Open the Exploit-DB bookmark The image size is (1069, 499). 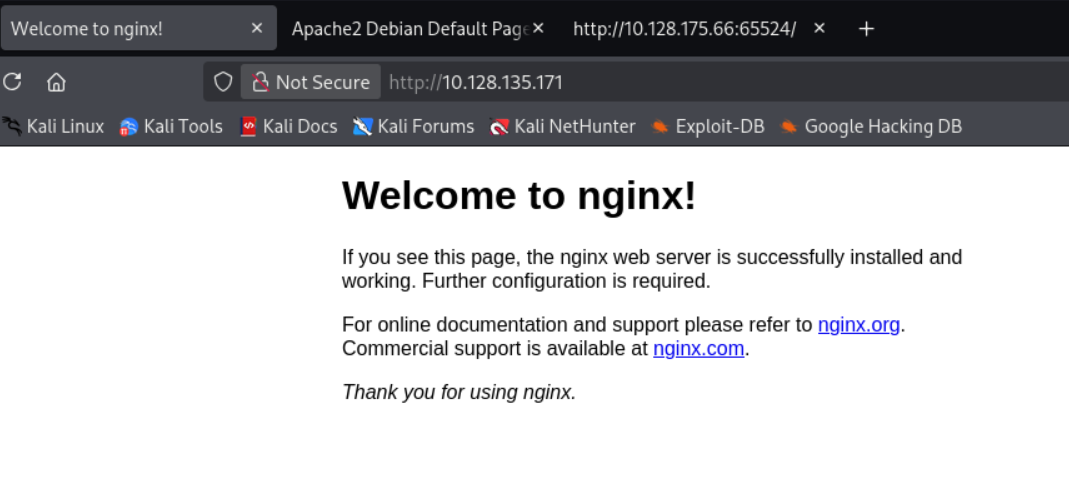coord(708,127)
